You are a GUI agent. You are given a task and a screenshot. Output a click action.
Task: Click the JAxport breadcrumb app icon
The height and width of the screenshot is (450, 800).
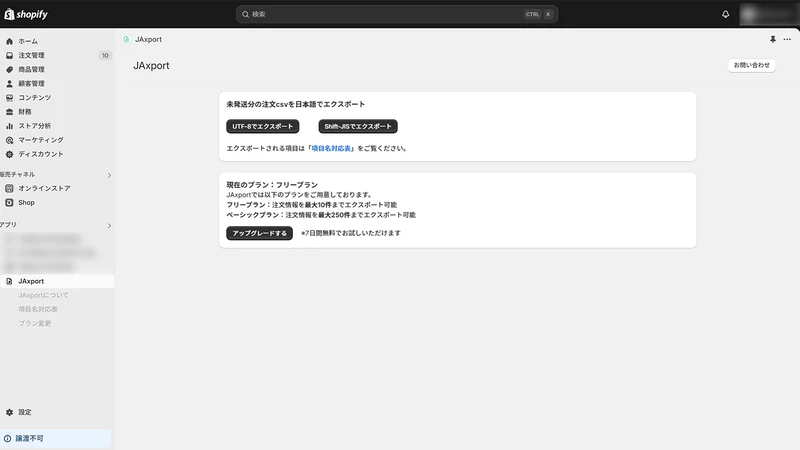126,39
